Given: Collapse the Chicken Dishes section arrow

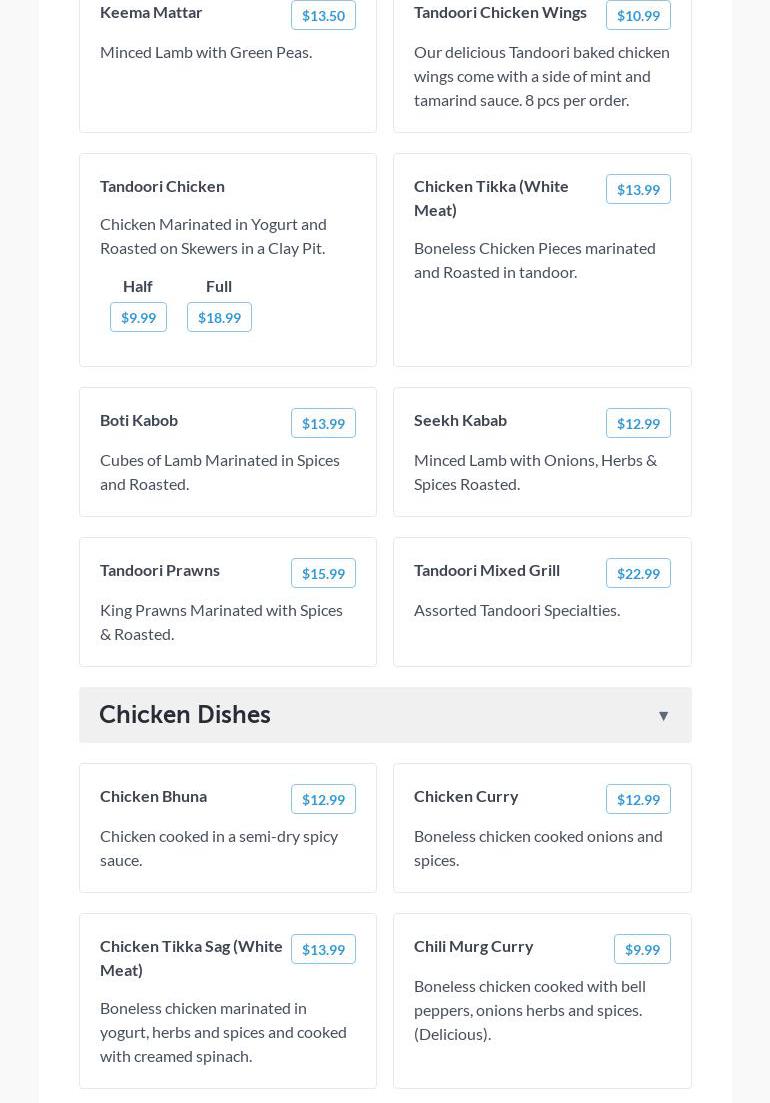Looking at the screenshot, I should point(663,716).
